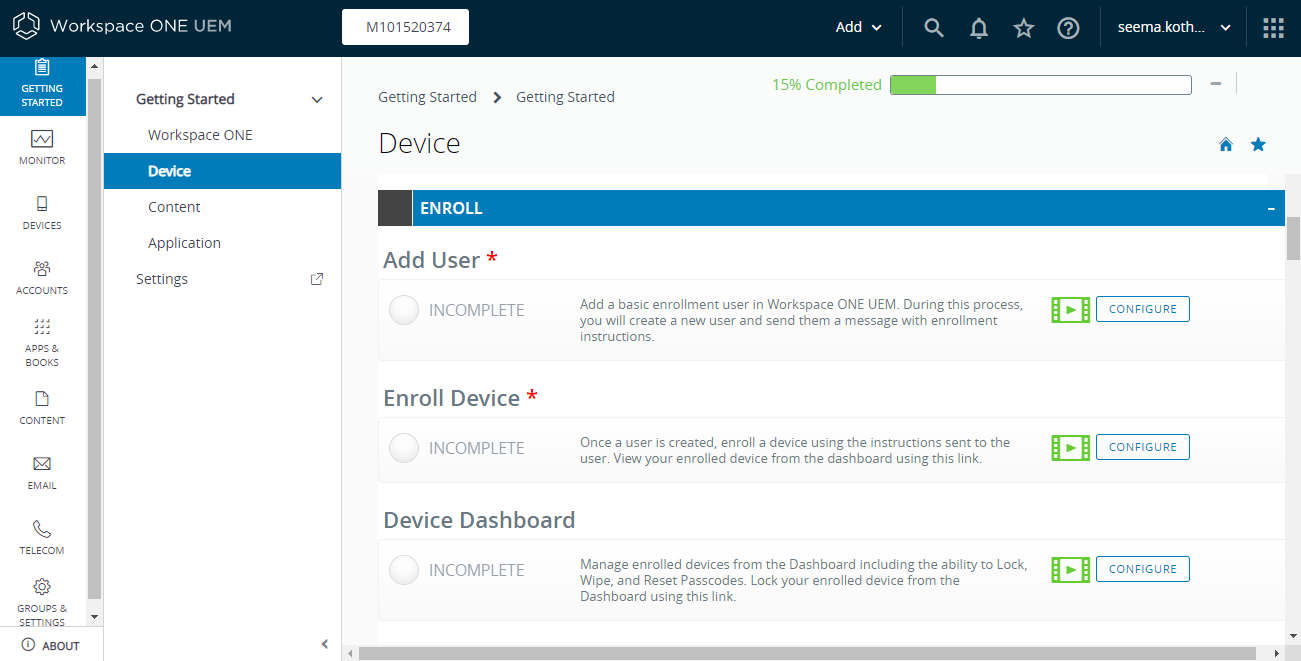Toggle Enroll Device incomplete status circle

[x=404, y=449]
